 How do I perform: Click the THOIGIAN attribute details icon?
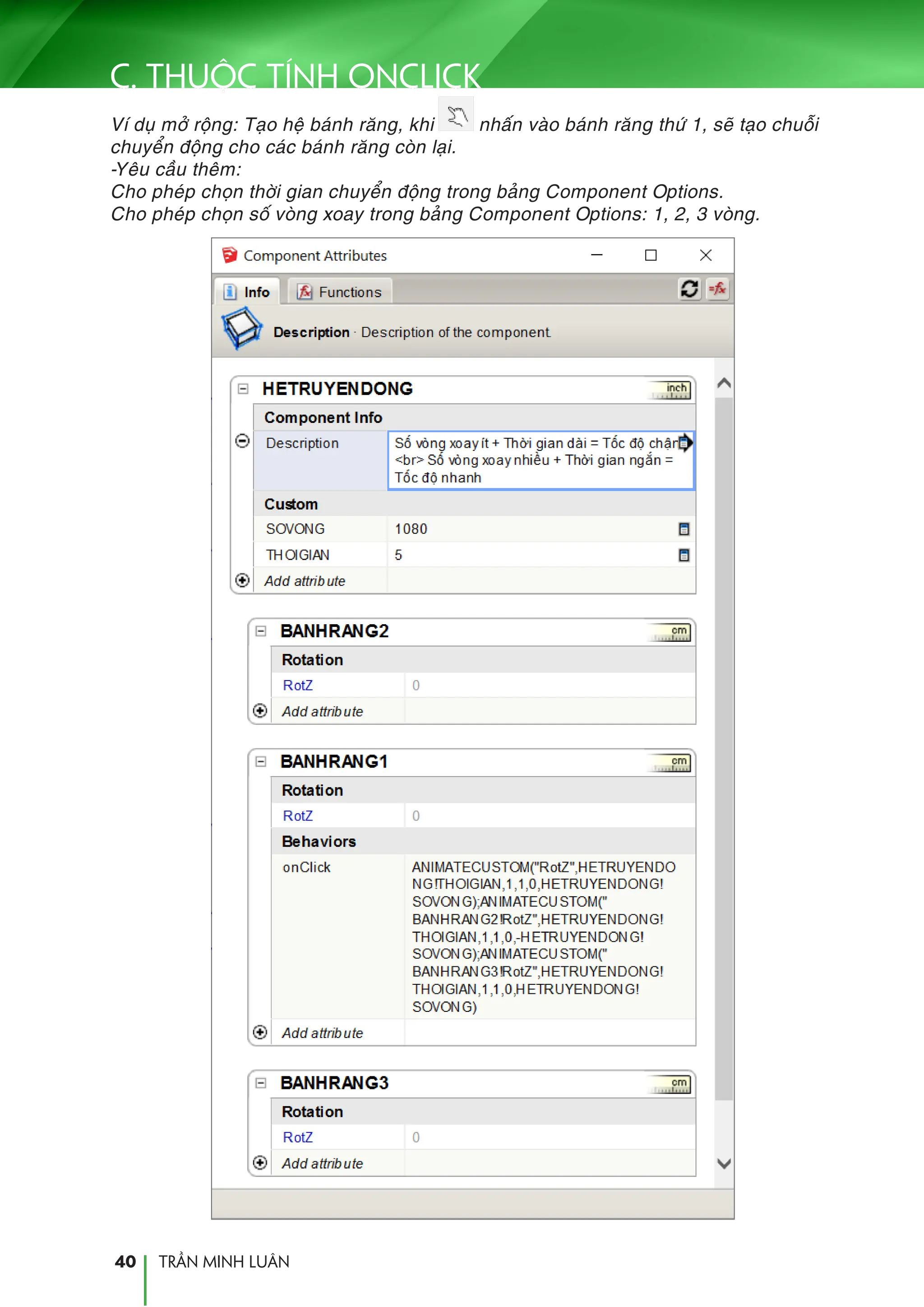[684, 555]
